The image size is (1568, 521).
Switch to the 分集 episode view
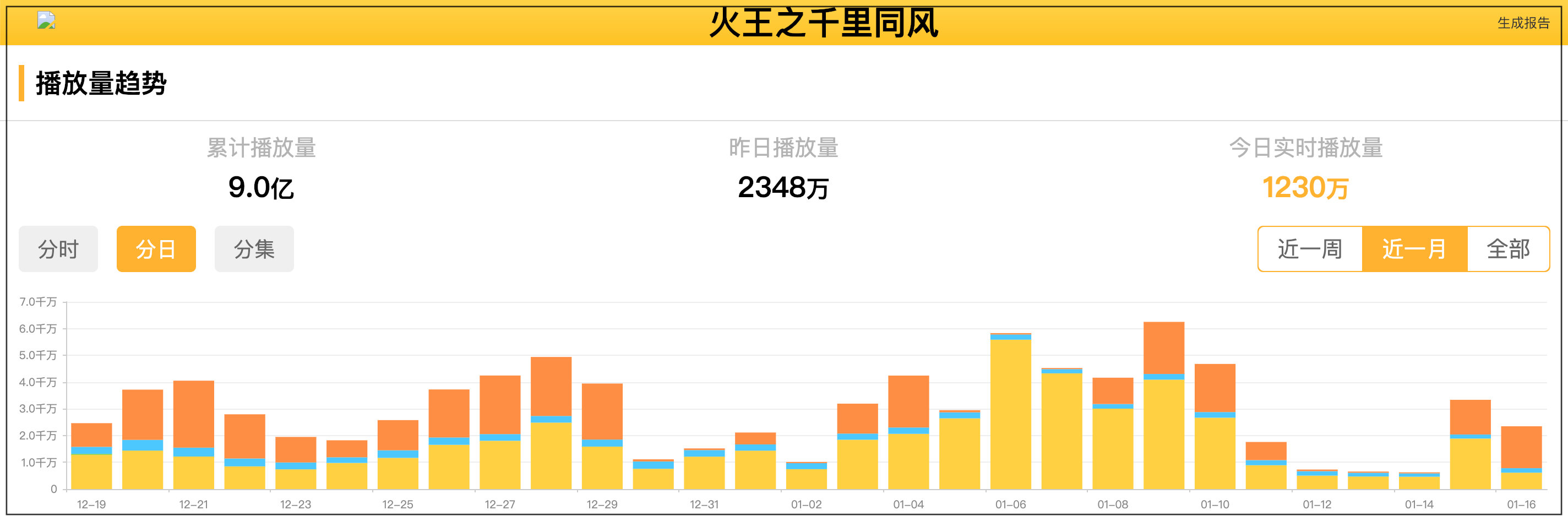[254, 249]
